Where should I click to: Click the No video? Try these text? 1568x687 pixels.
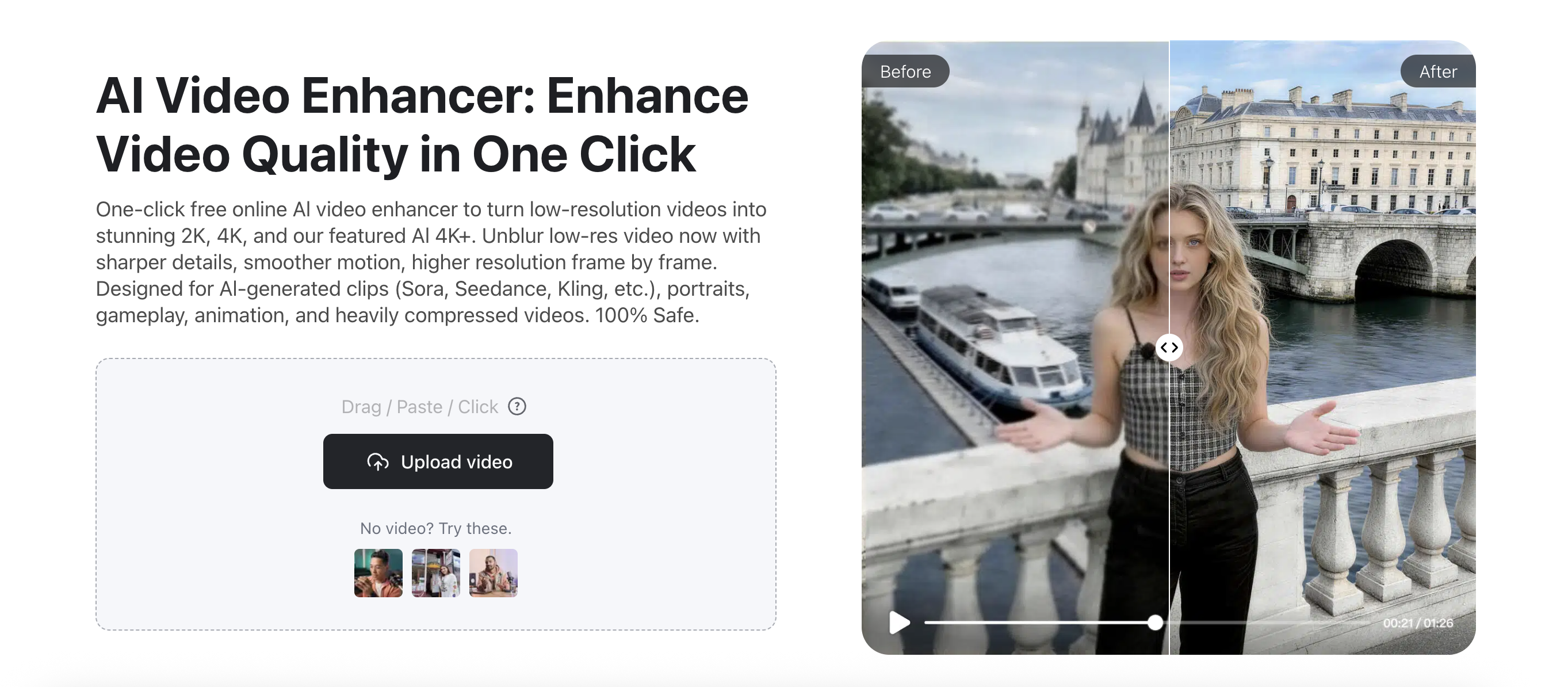tap(436, 528)
